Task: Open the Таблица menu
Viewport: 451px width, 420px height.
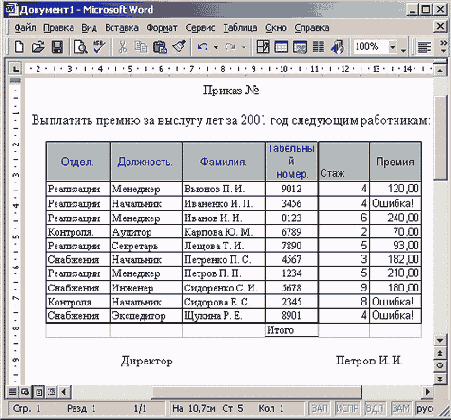Action: click(x=240, y=28)
